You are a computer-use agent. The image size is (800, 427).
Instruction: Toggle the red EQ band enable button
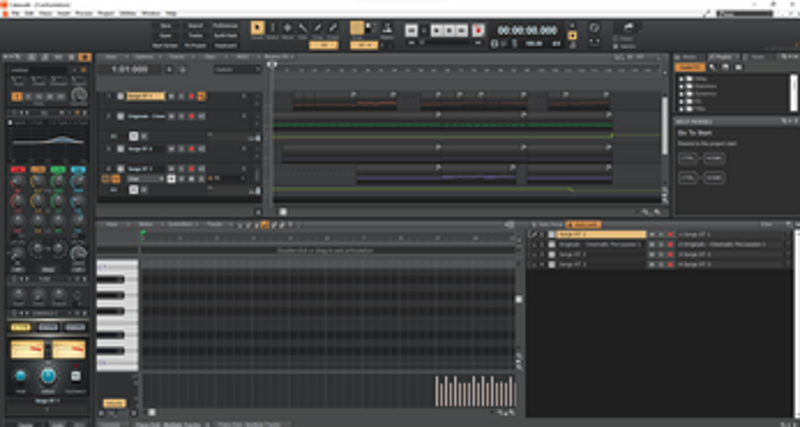18,169
